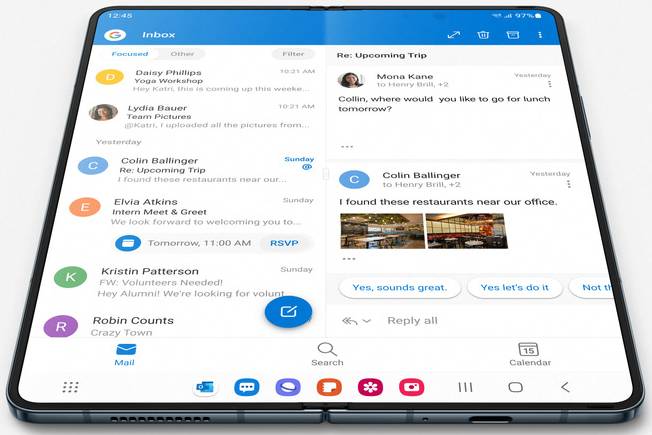
Task: Open the first restaurant photo thumbnail
Action: [380, 230]
